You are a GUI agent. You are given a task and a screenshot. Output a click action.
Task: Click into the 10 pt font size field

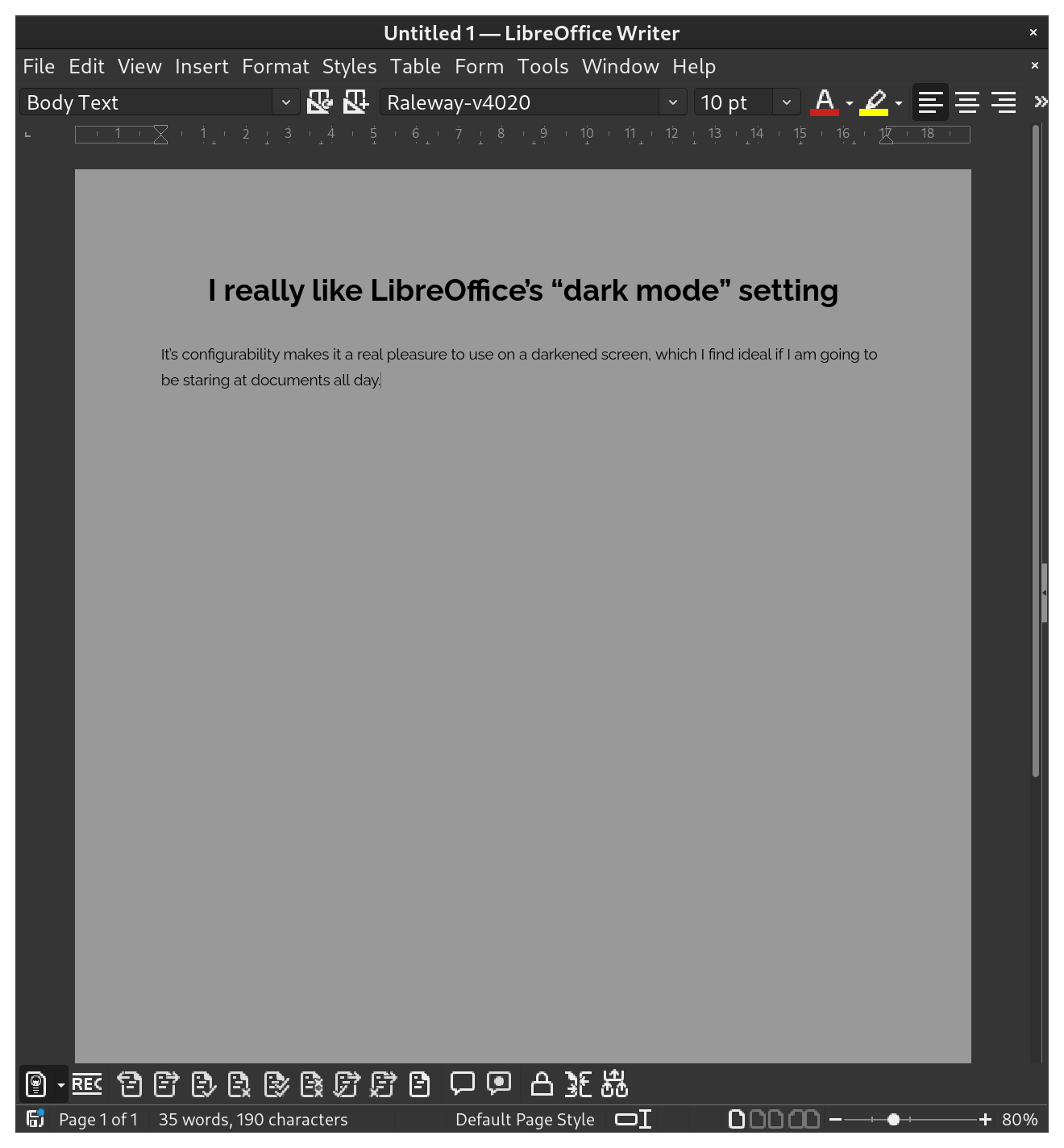pyautogui.click(x=734, y=102)
